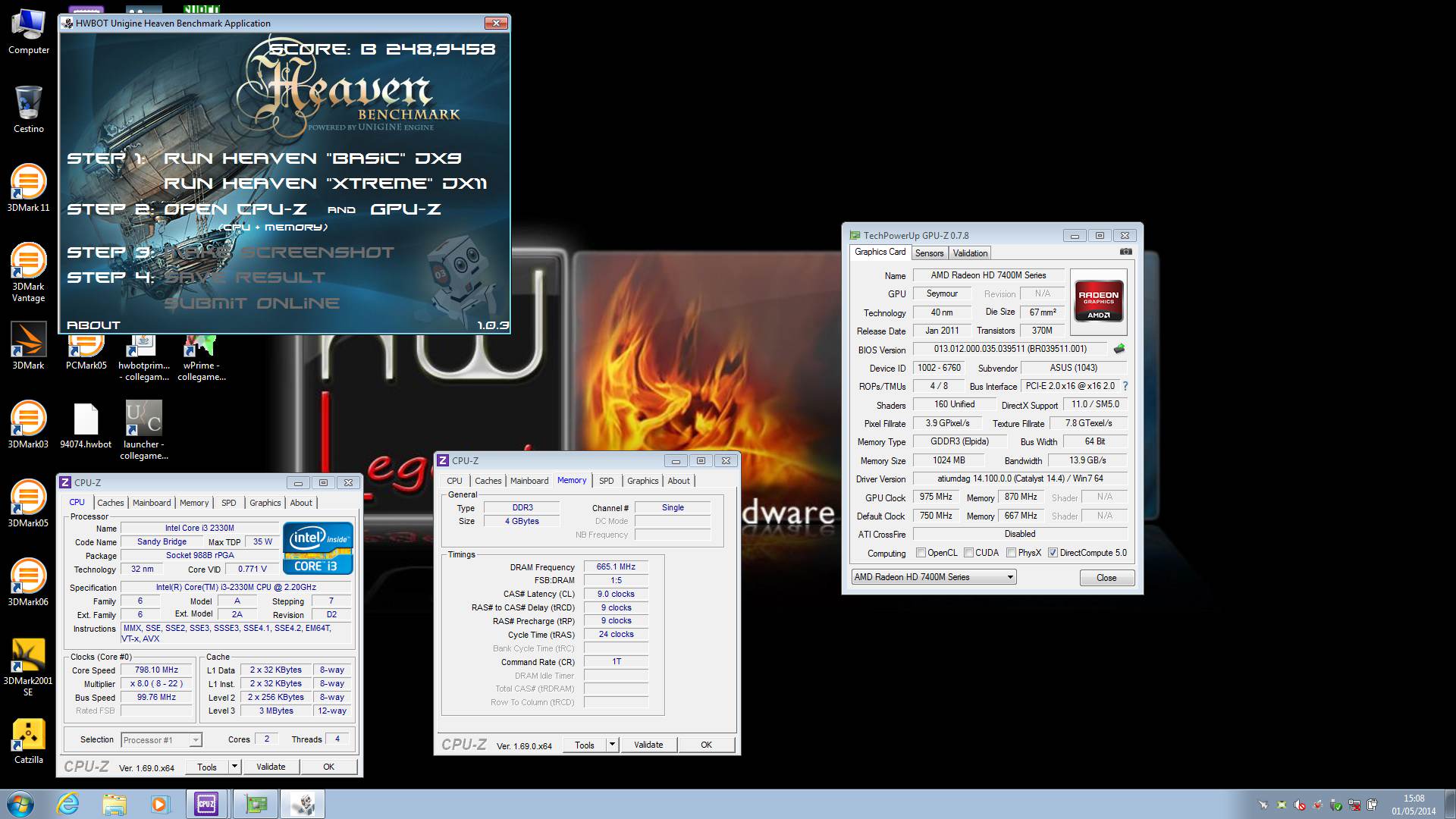The height and width of the screenshot is (819, 1456).
Task: Click Tools button in CPU-Z Memory window
Action: (585, 745)
